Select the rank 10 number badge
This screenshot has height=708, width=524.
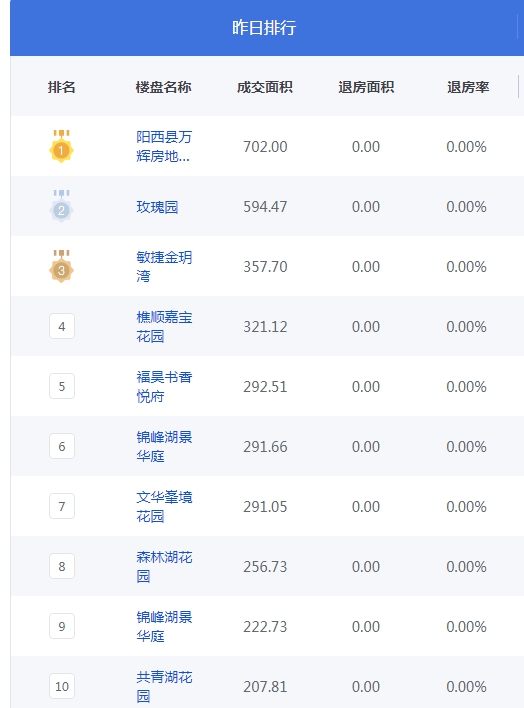(x=62, y=687)
